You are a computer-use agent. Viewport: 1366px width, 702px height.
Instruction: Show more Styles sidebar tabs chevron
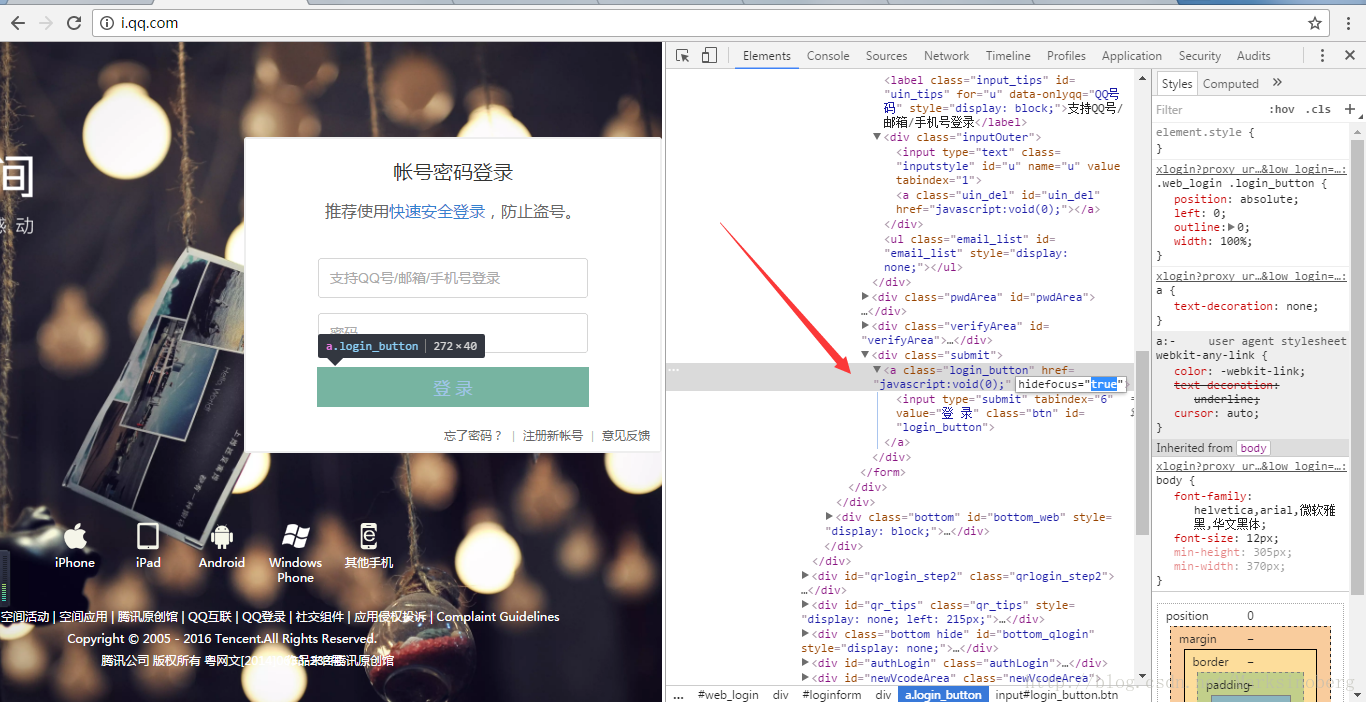(1277, 83)
